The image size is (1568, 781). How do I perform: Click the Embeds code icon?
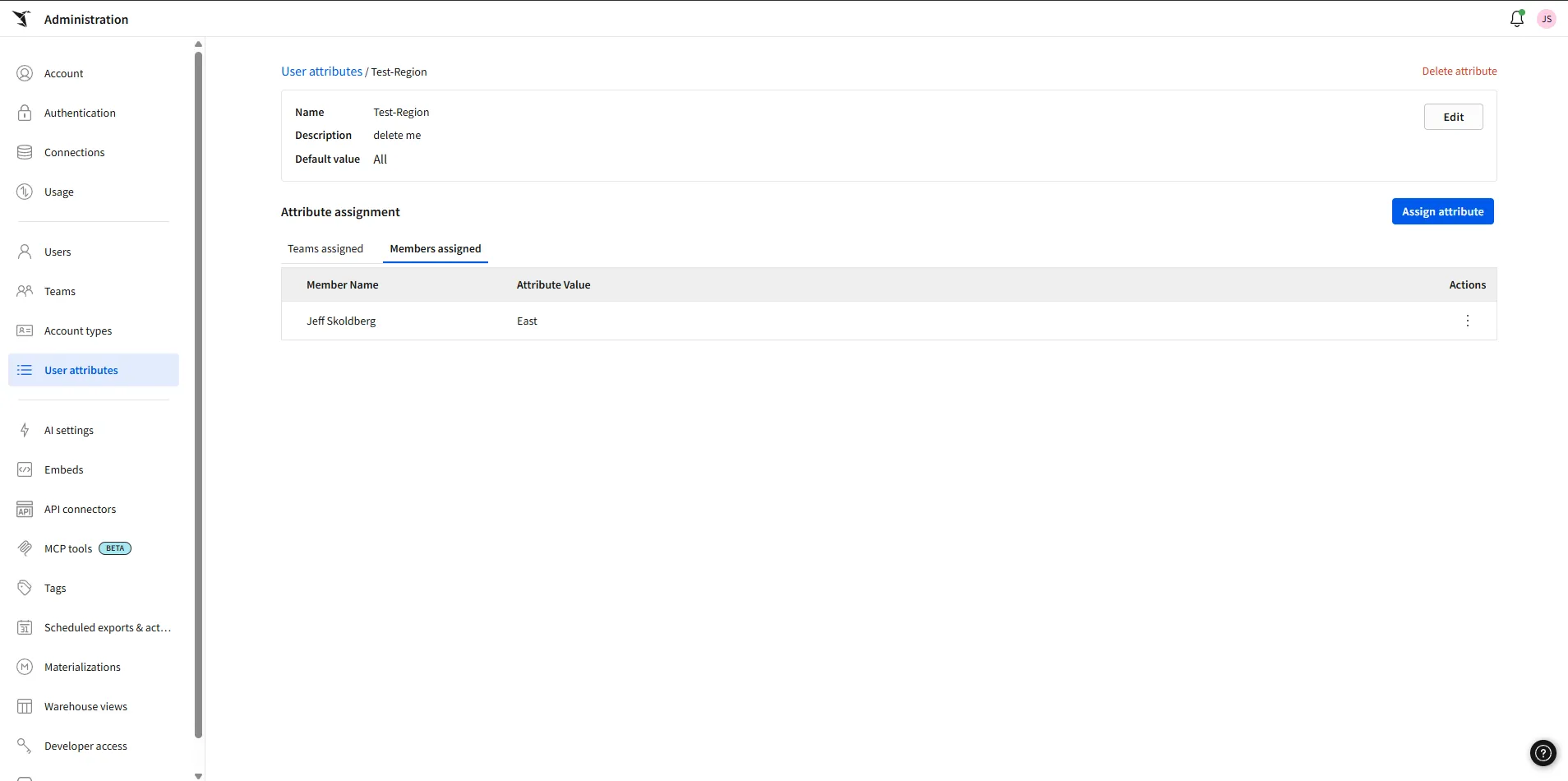click(25, 469)
